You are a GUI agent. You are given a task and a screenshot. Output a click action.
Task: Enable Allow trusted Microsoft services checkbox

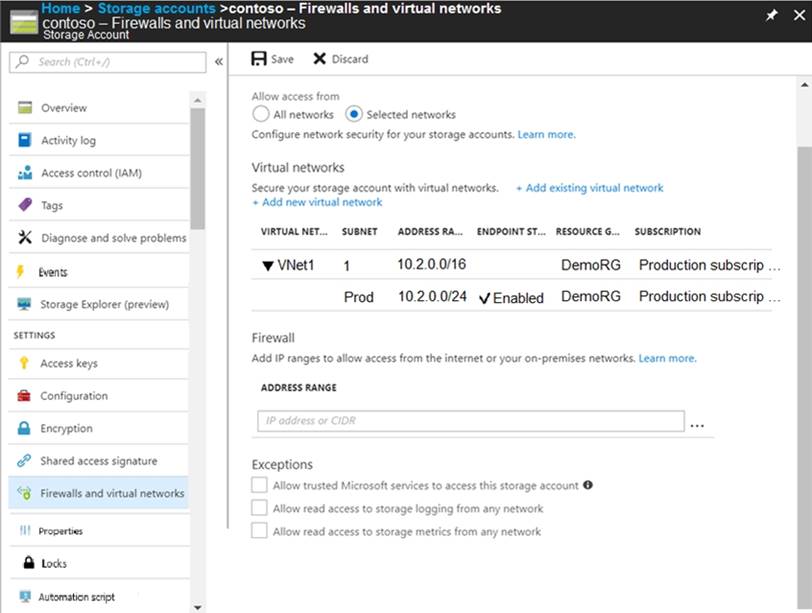(x=260, y=485)
